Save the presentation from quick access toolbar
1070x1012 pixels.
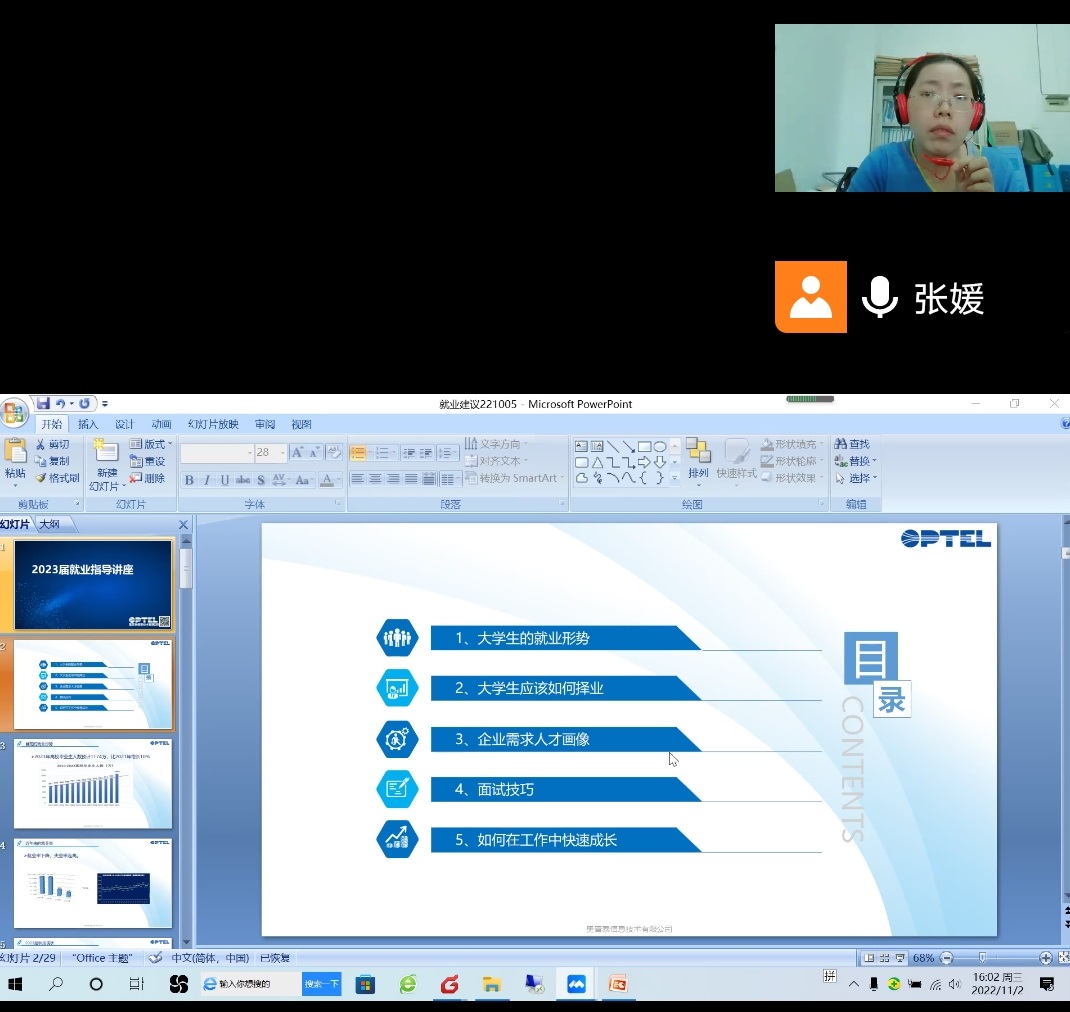43,404
